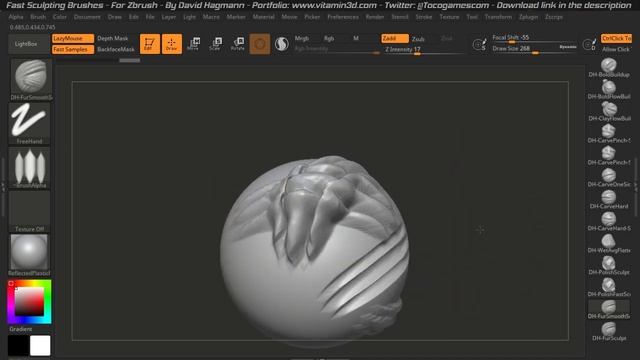The image size is (640, 360).
Task: Toggle LazyMouse off
Action: [73, 38]
